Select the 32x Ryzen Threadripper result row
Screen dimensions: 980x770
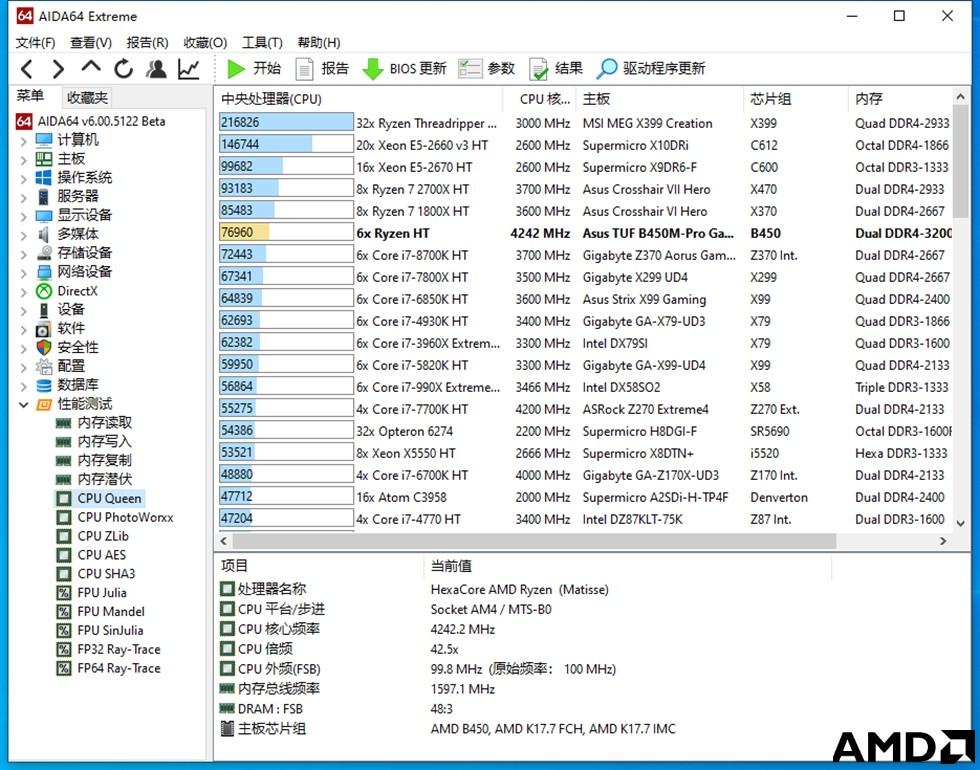[x=585, y=123]
